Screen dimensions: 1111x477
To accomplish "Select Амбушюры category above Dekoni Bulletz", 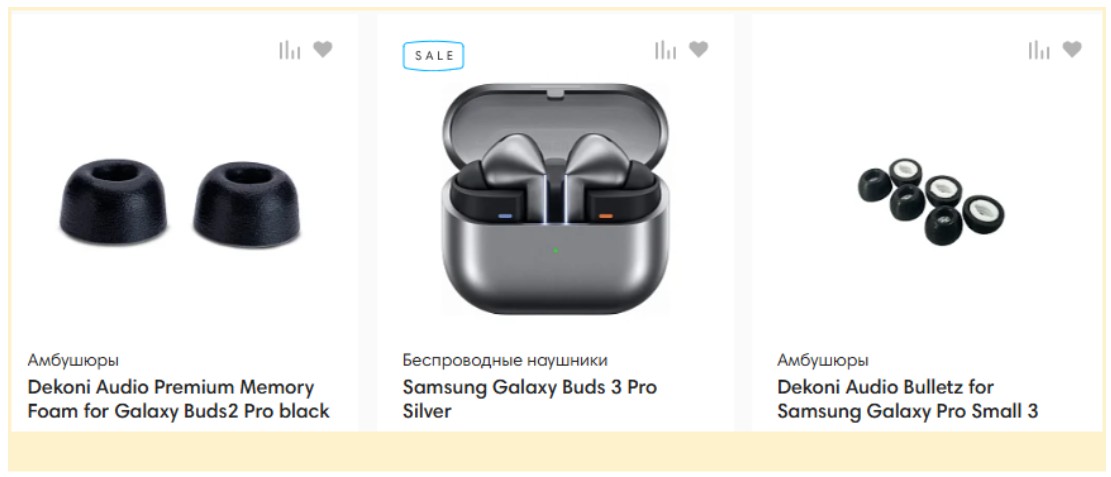I will click(823, 360).
